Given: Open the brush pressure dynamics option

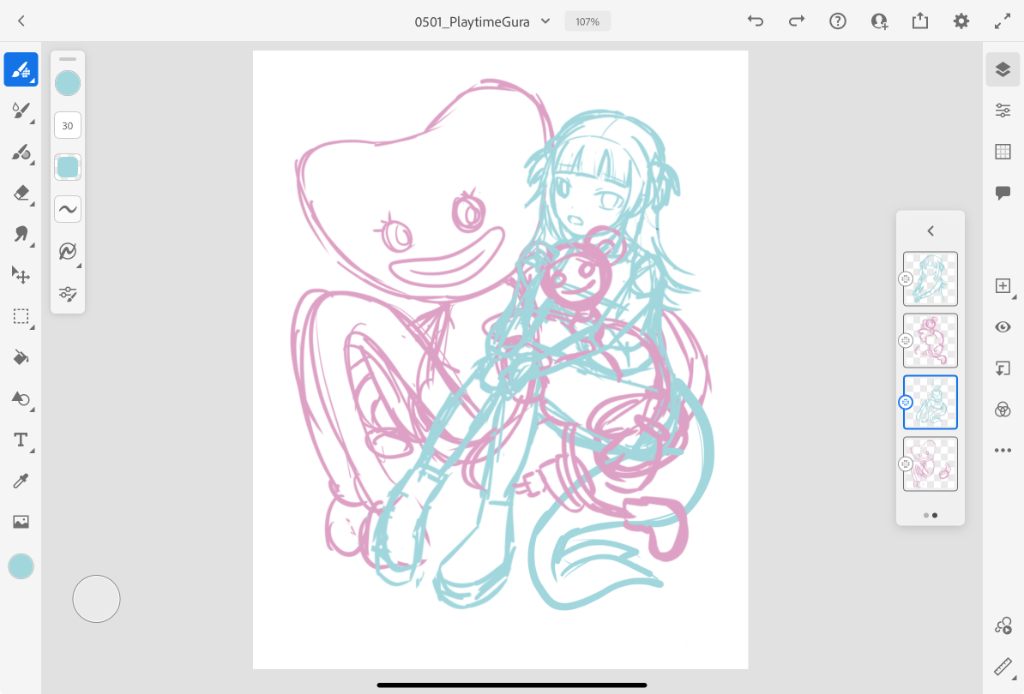Looking at the screenshot, I should point(68,251).
